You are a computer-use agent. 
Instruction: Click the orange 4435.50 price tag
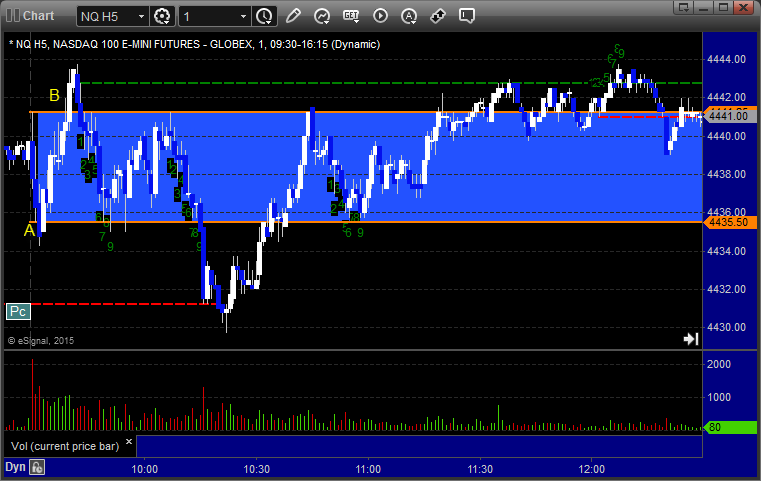click(x=729, y=222)
